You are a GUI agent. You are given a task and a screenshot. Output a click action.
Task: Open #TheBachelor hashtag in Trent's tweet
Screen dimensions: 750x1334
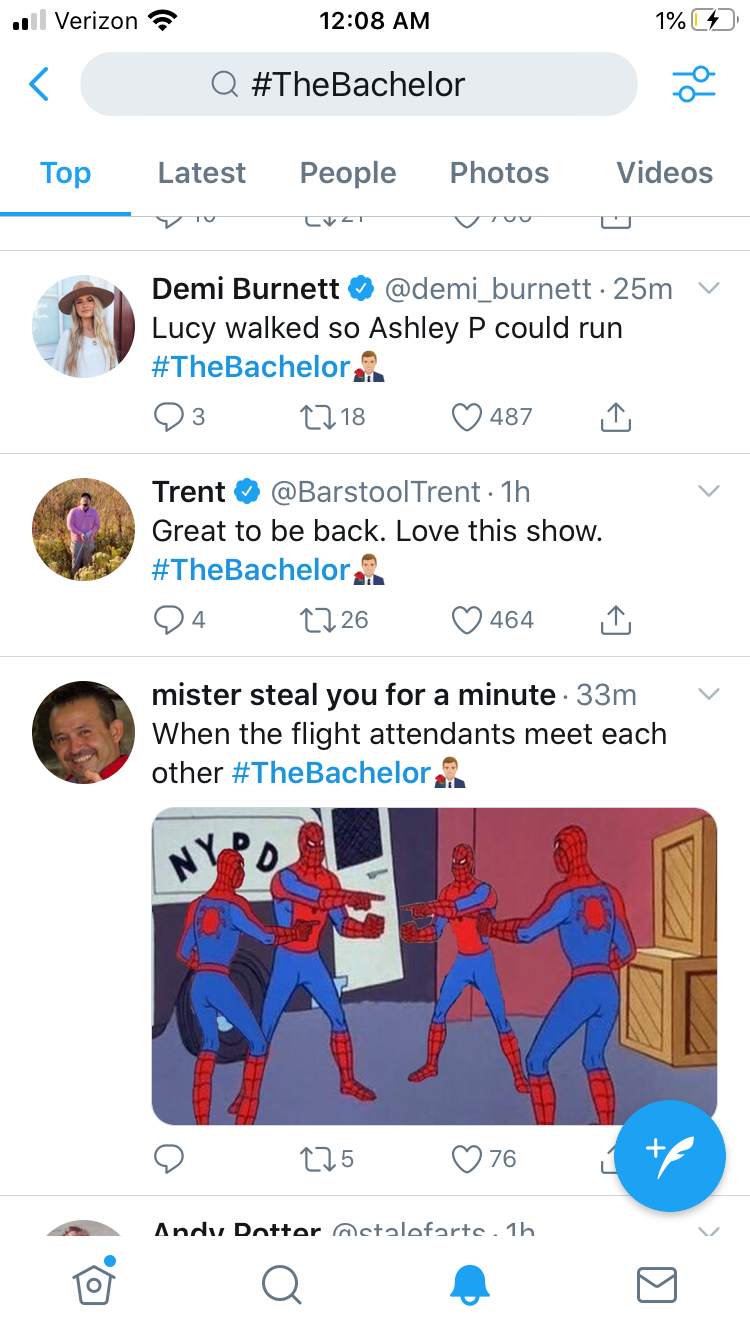(x=251, y=570)
